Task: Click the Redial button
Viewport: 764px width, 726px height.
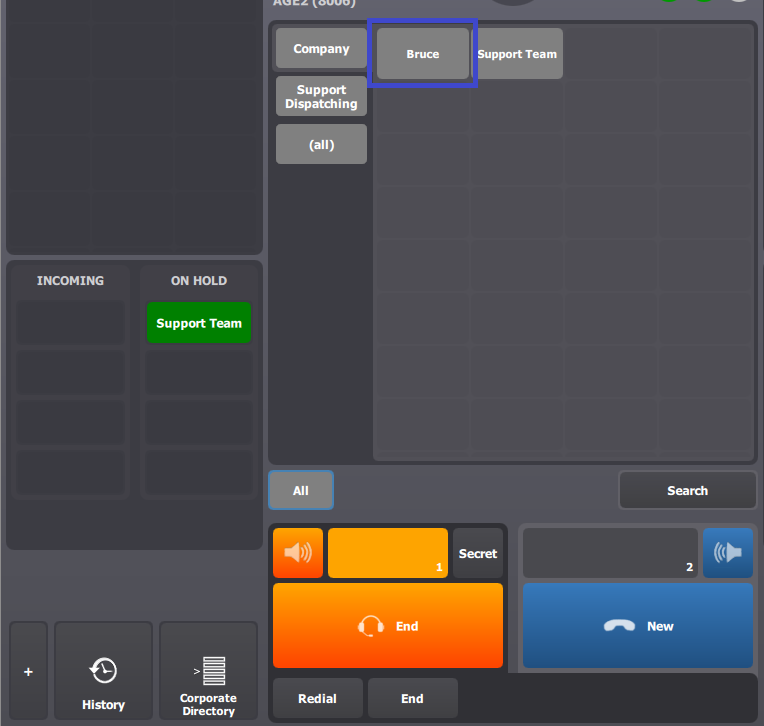Action: pyautogui.click(x=318, y=698)
